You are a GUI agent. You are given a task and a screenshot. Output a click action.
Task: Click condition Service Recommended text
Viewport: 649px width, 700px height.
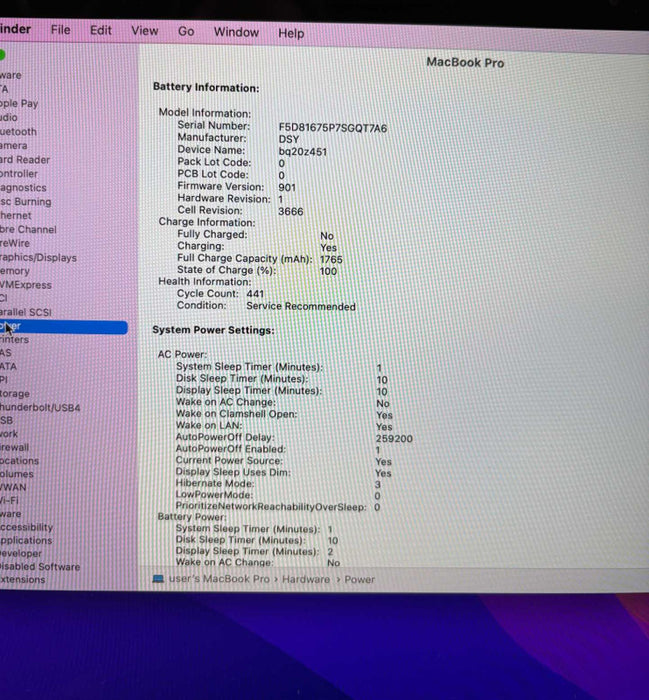pos(301,306)
